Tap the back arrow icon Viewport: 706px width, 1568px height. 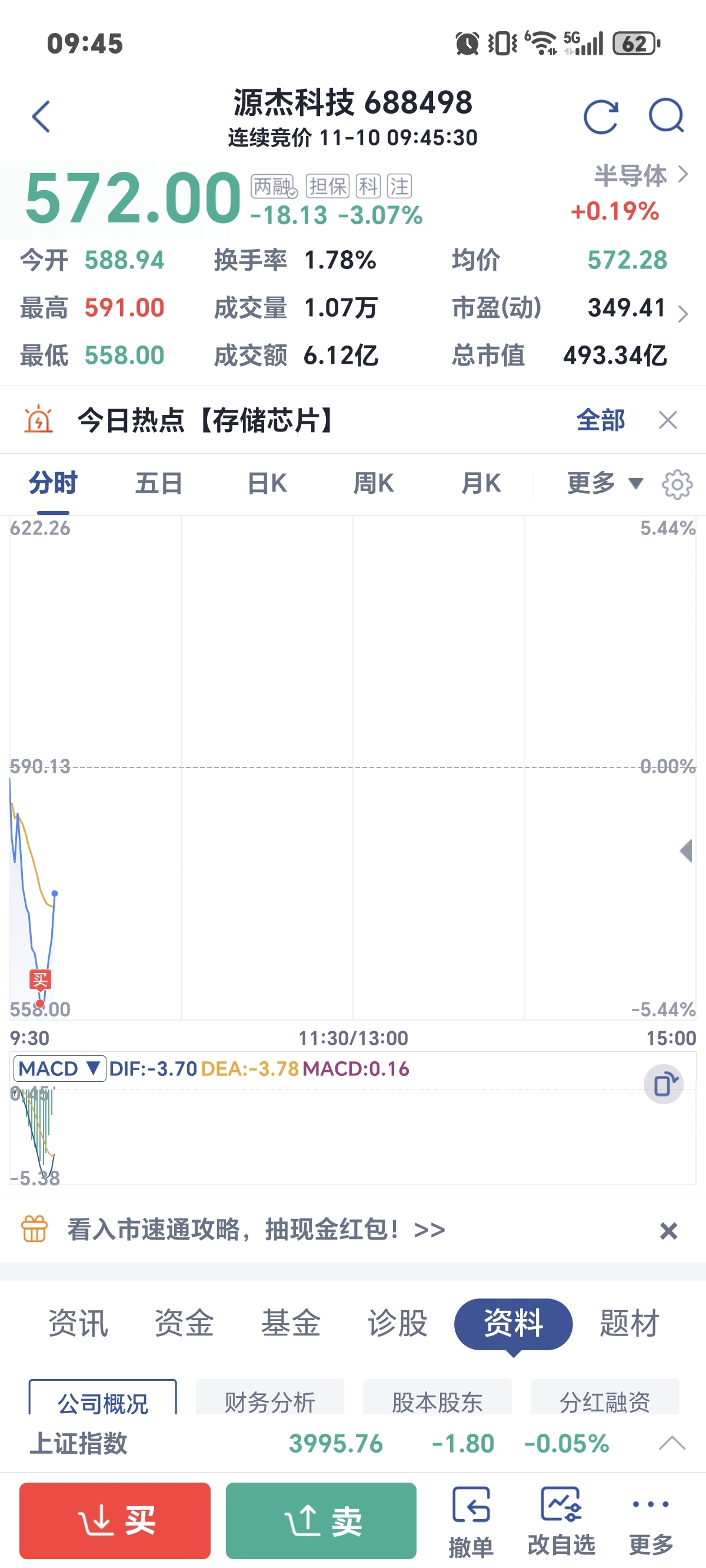41,117
